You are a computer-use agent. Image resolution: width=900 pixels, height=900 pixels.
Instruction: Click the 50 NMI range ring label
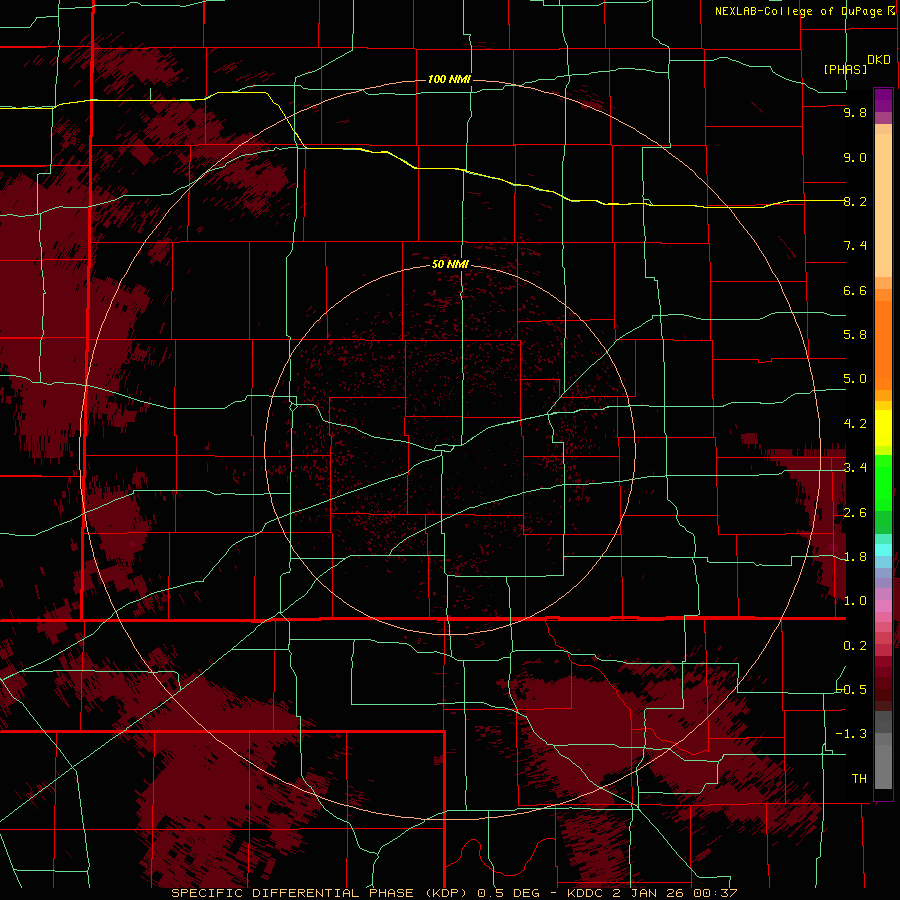tap(450, 264)
